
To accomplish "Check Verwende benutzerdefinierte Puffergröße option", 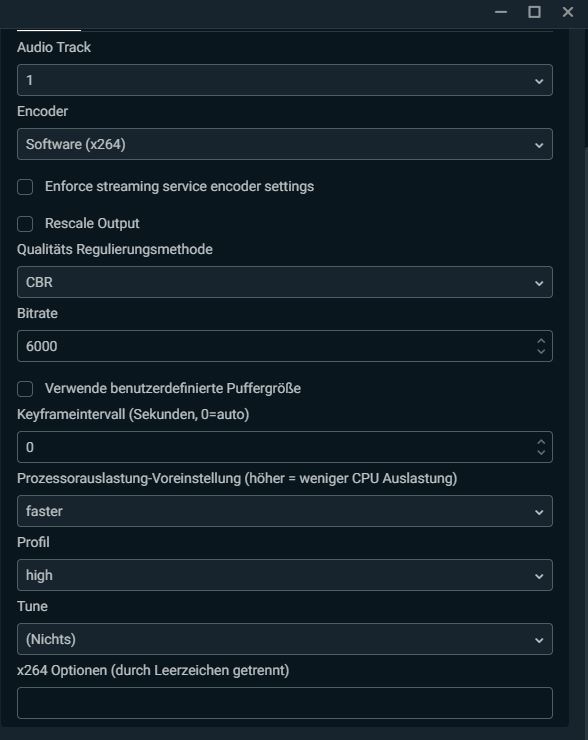I will pos(25,389).
